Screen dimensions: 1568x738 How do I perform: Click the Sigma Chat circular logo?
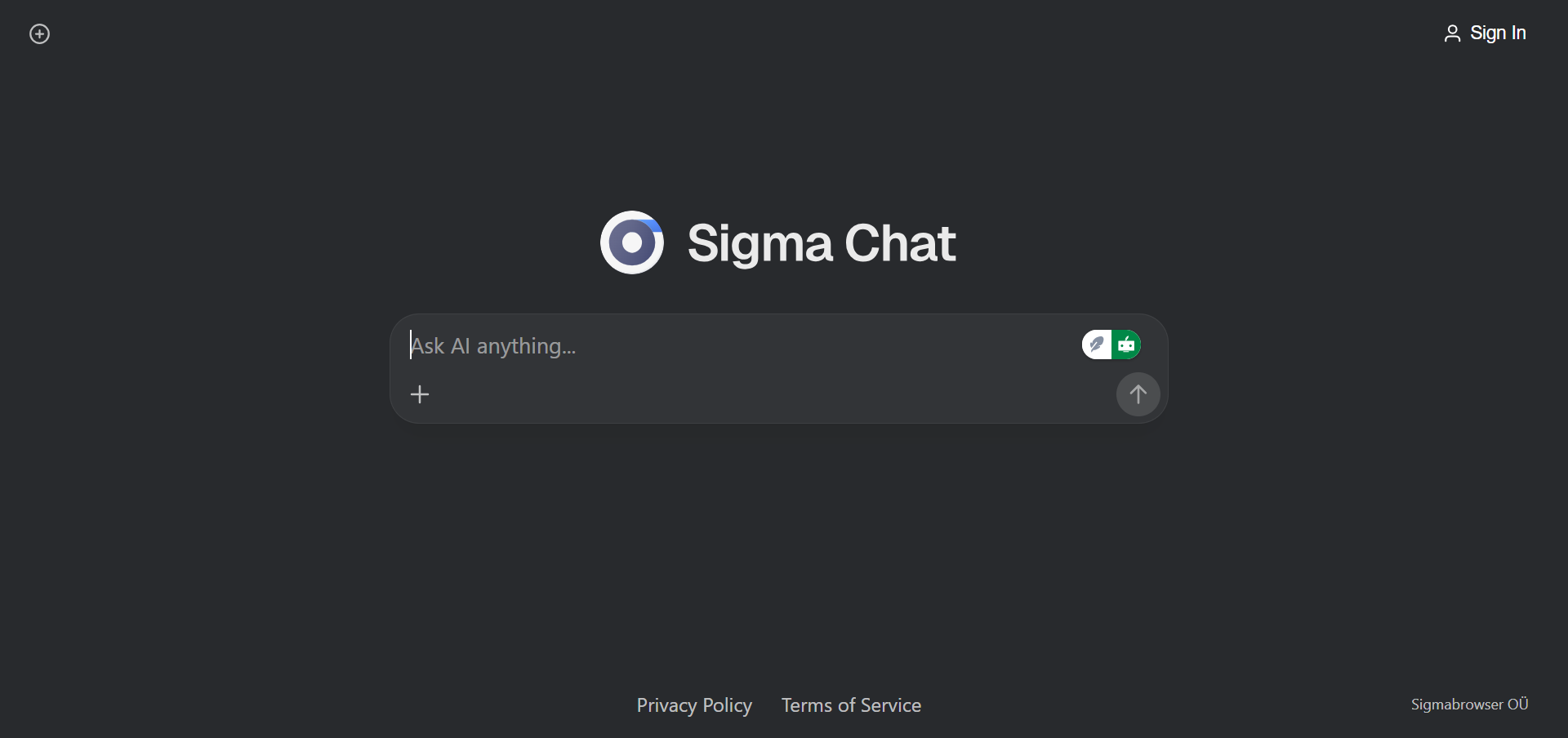point(631,242)
